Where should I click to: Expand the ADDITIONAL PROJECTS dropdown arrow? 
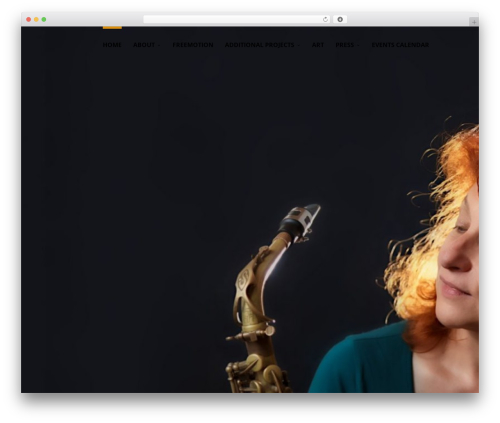pyautogui.click(x=298, y=45)
